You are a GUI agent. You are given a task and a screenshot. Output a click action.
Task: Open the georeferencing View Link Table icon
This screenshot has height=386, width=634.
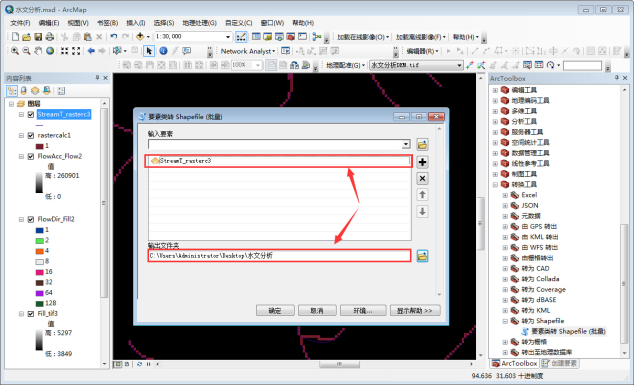tap(539, 65)
